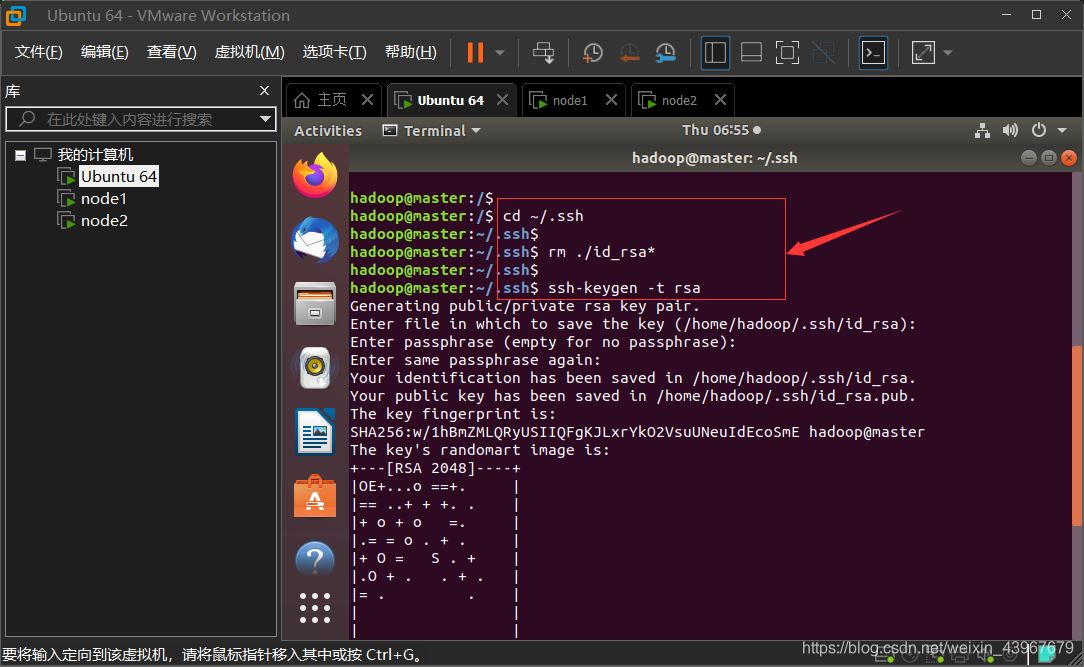Open Firefox from the Ubuntu dock
The width and height of the screenshot is (1084, 667).
point(315,177)
